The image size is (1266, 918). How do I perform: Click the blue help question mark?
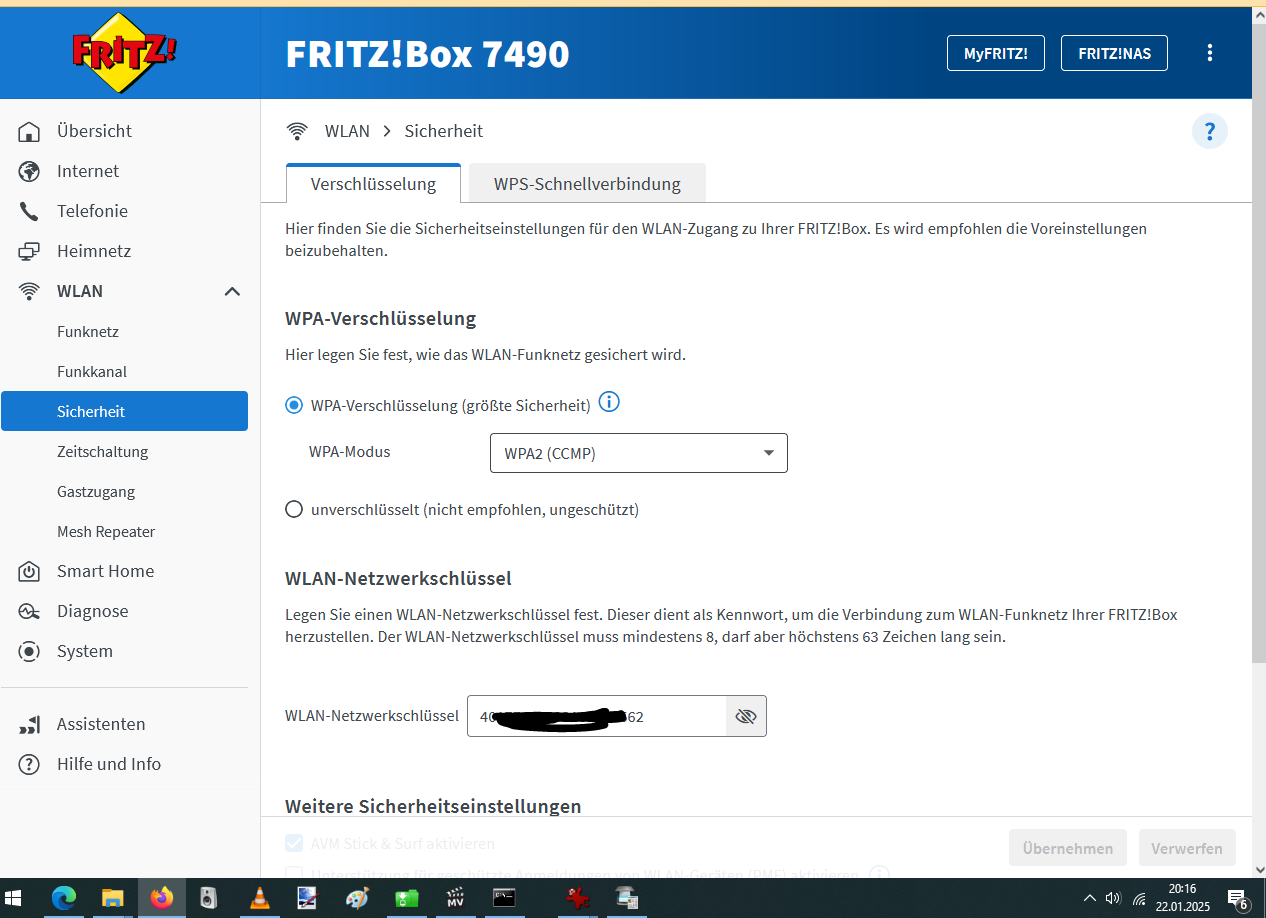pos(1209,131)
